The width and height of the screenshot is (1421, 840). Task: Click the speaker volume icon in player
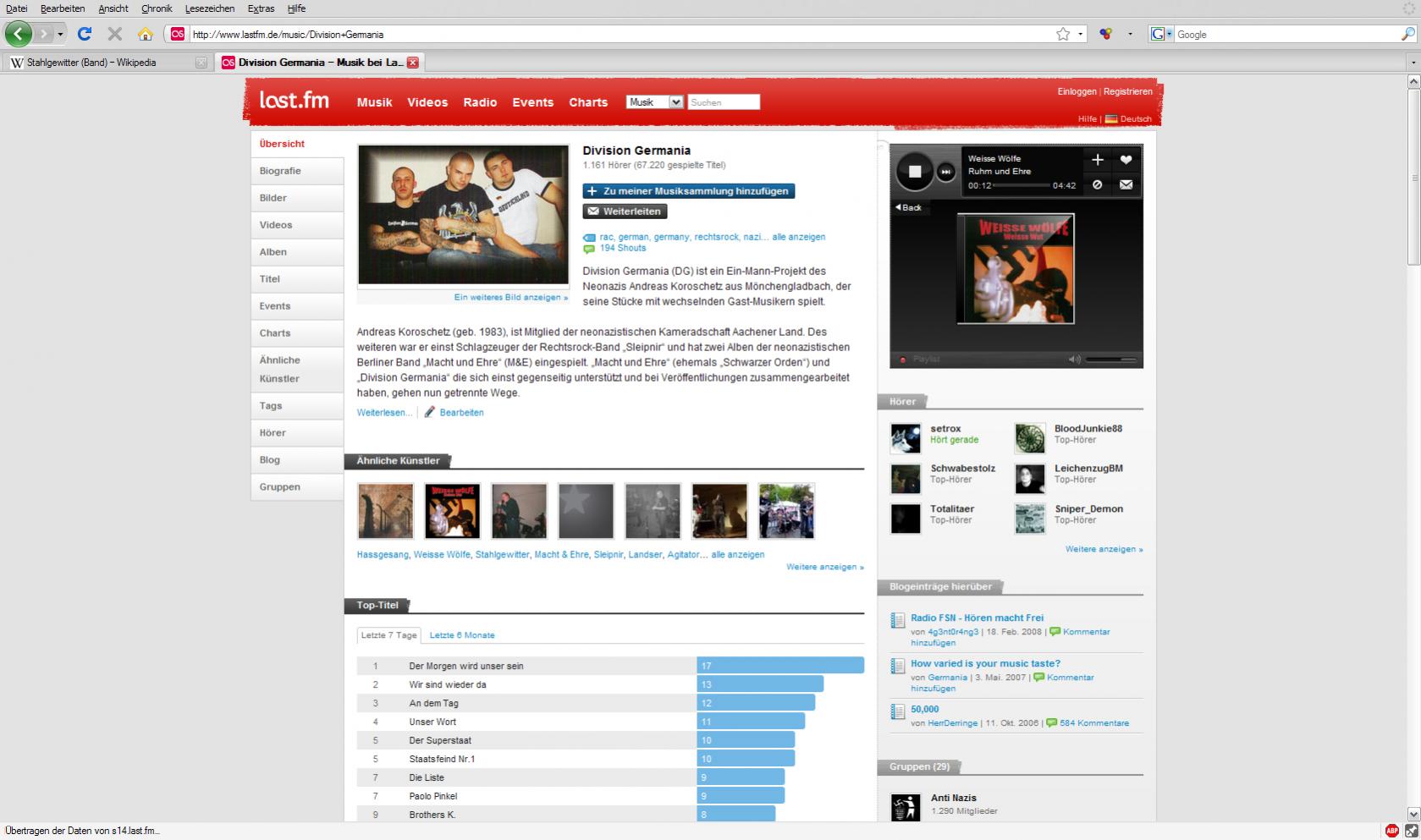[1074, 360]
